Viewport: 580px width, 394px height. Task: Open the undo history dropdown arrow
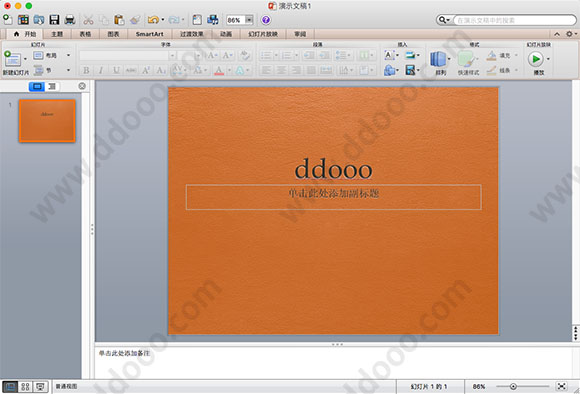(163, 20)
